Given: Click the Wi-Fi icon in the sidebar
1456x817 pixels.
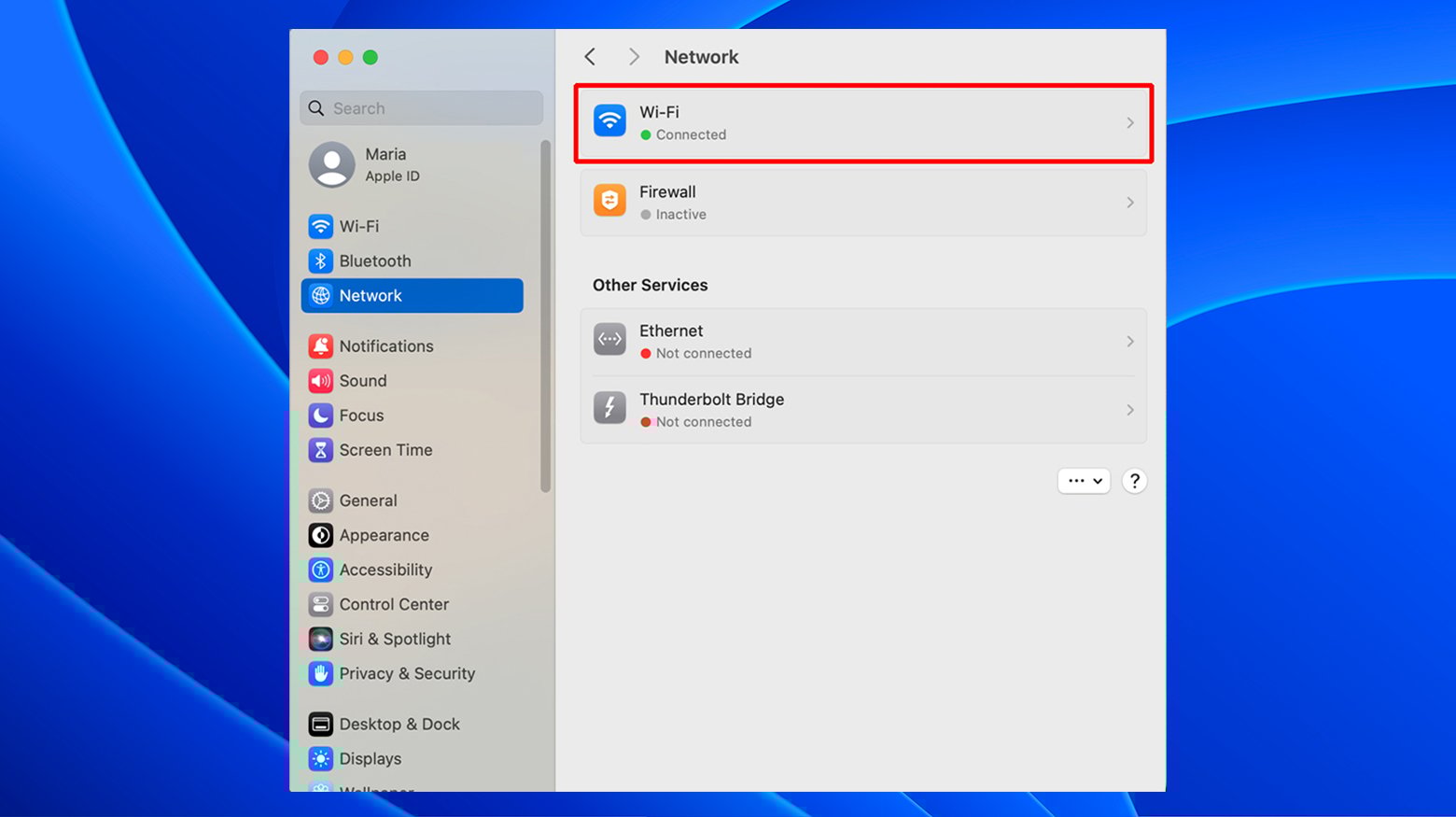Looking at the screenshot, I should click(320, 226).
